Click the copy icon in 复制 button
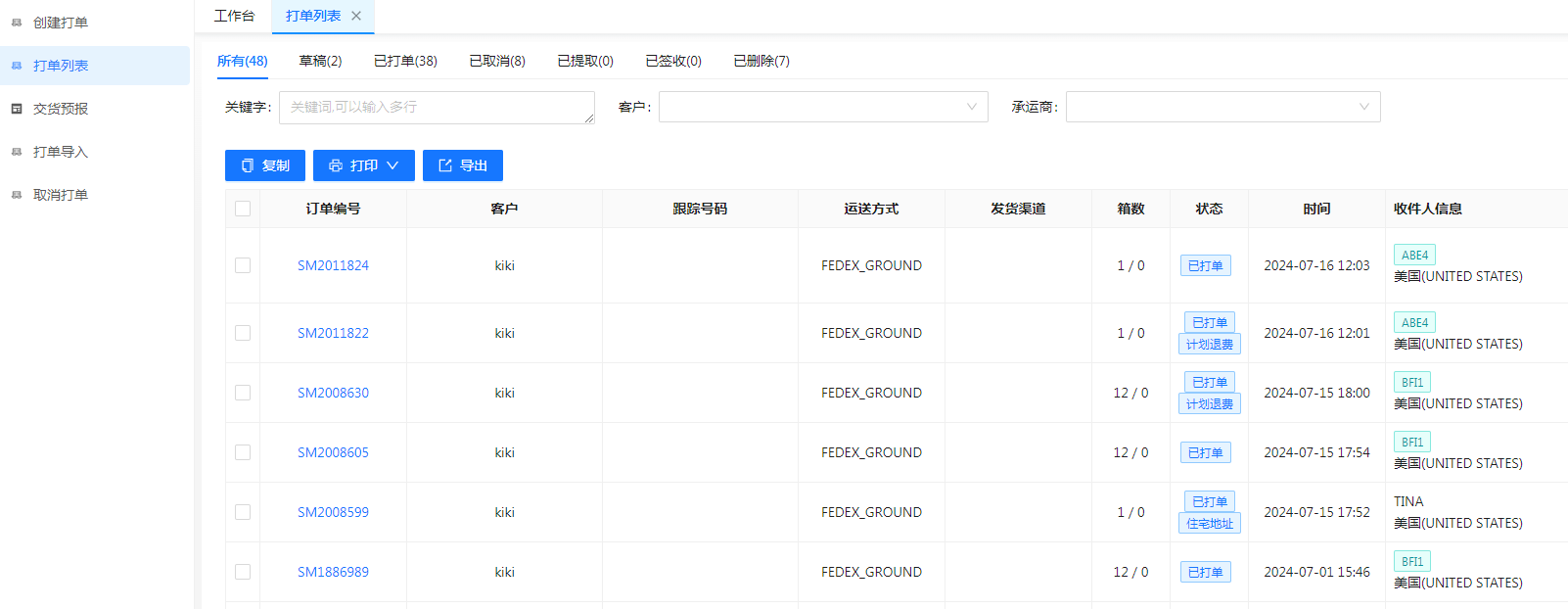This screenshot has width=1568, height=609. tap(248, 165)
